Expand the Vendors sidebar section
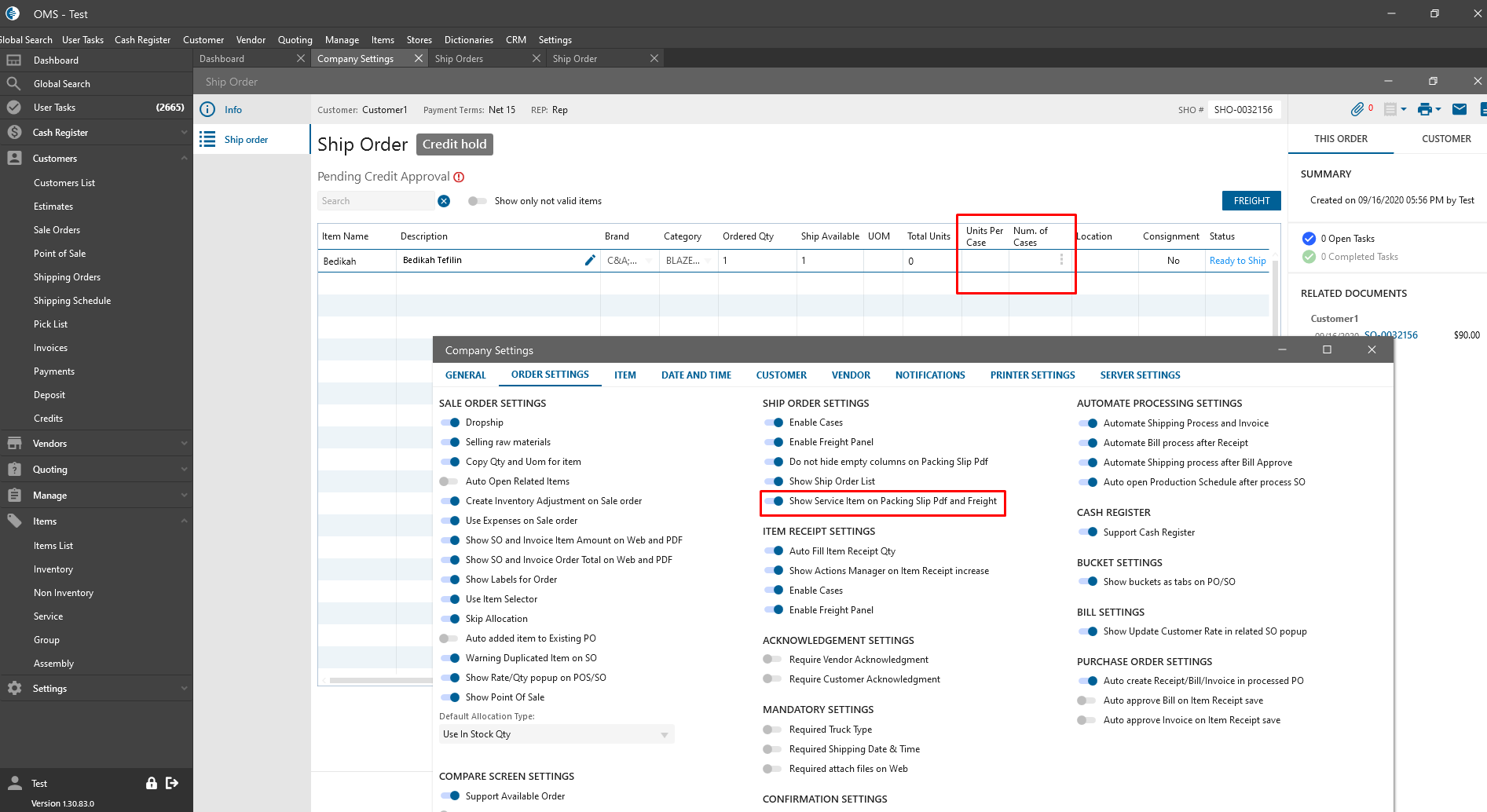The width and height of the screenshot is (1487, 812). click(184, 444)
